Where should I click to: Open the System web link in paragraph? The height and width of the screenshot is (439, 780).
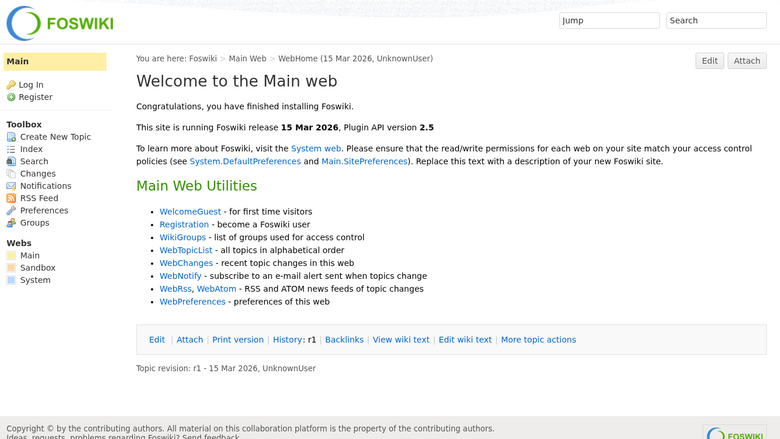[316, 149]
